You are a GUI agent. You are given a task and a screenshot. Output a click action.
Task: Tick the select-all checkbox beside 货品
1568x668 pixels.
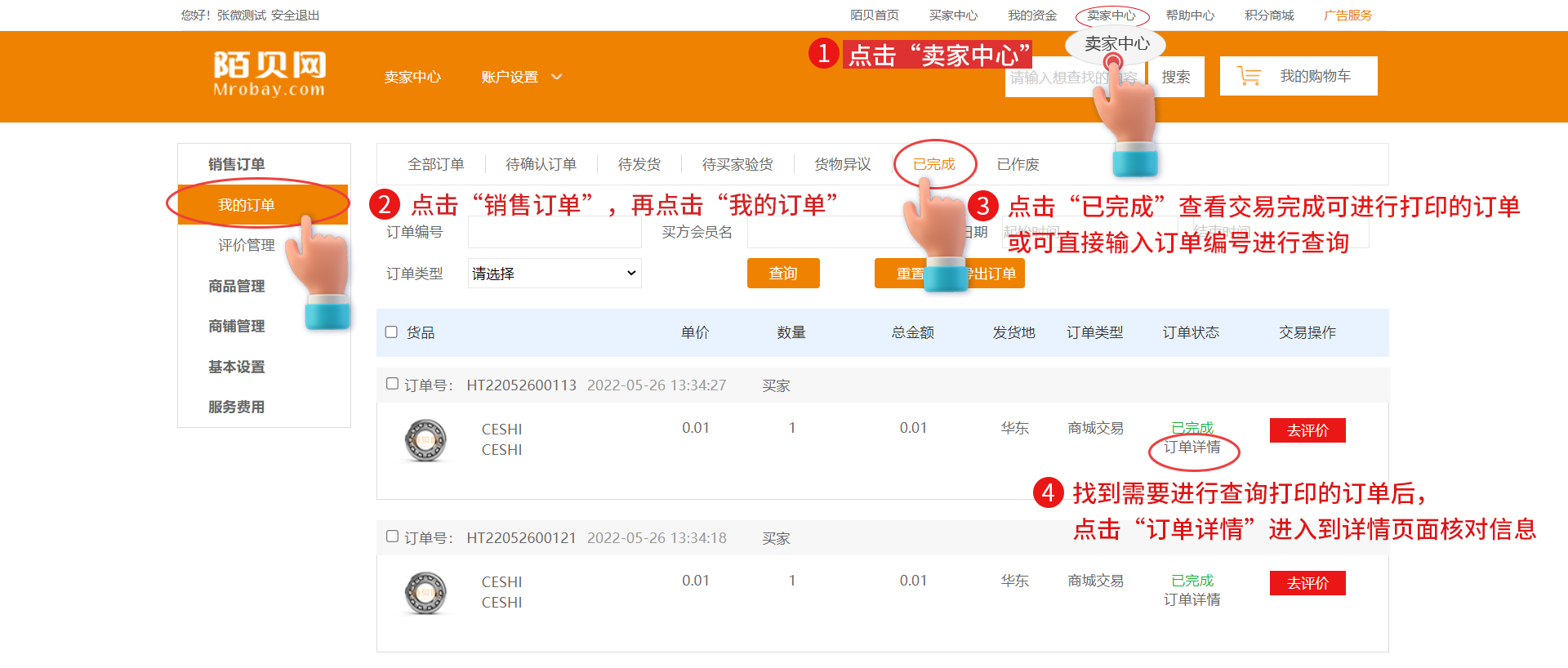point(391,332)
